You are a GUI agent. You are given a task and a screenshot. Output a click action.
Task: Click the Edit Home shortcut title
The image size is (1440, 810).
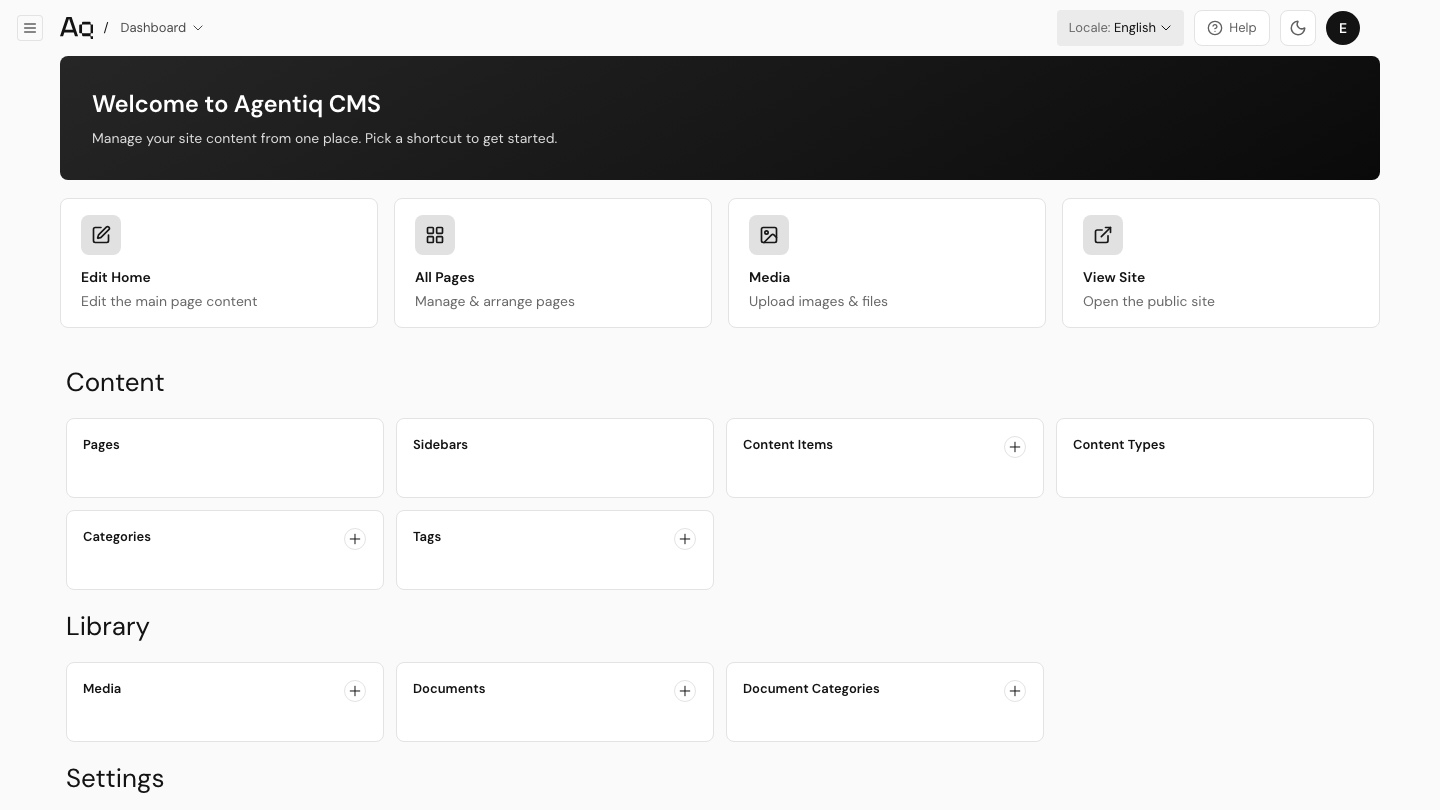(116, 277)
